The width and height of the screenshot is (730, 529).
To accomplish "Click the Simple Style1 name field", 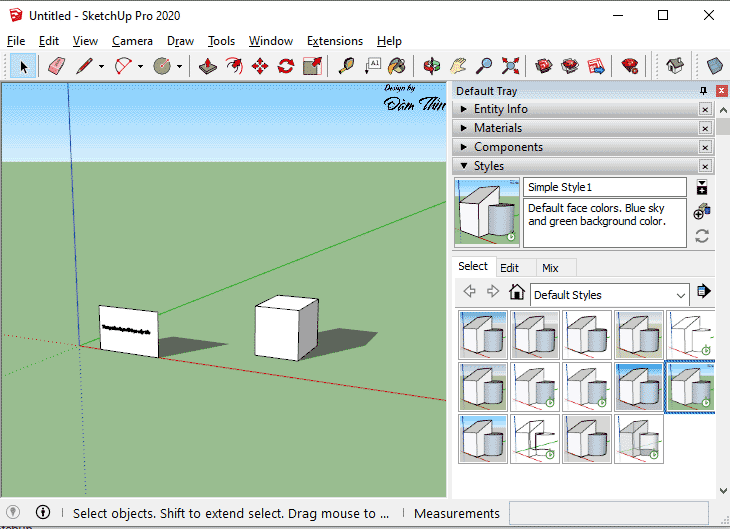I will (604, 187).
